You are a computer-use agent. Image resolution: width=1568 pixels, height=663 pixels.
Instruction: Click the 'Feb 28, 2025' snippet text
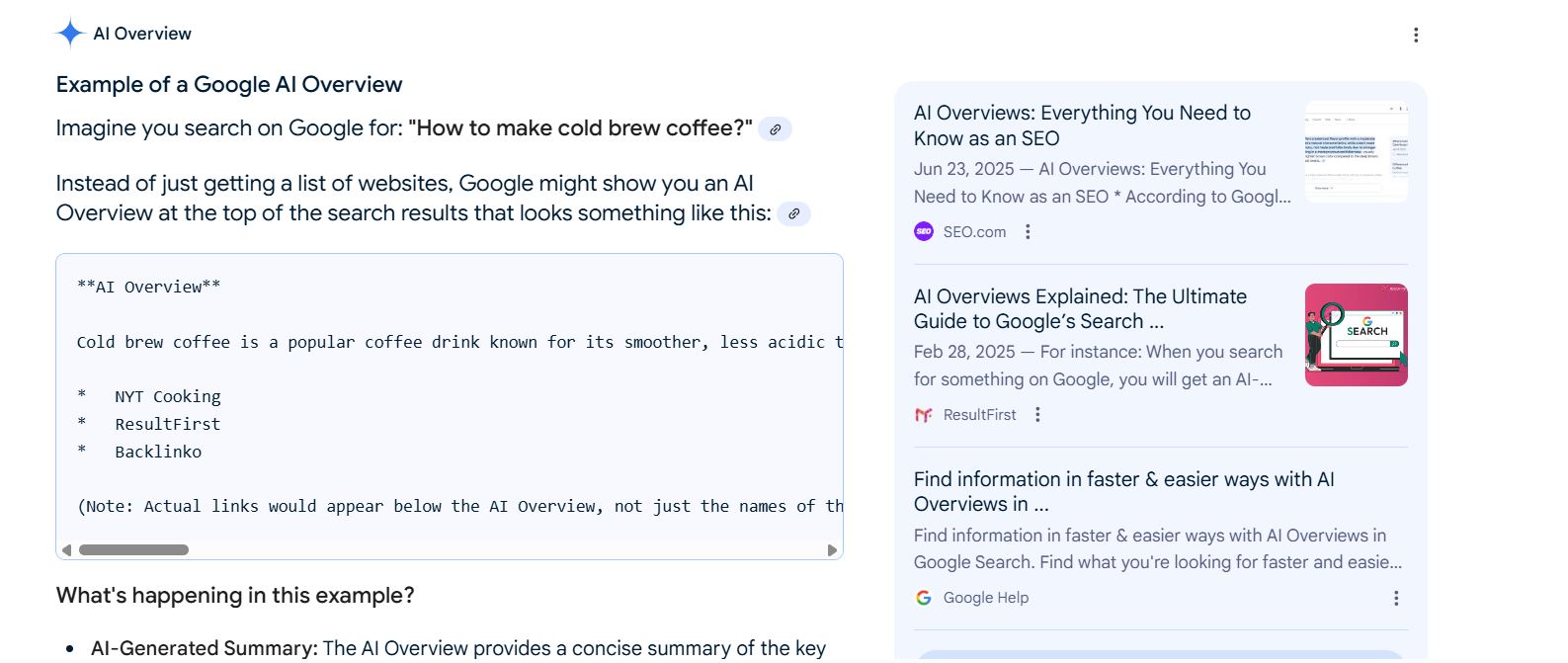point(1098,366)
